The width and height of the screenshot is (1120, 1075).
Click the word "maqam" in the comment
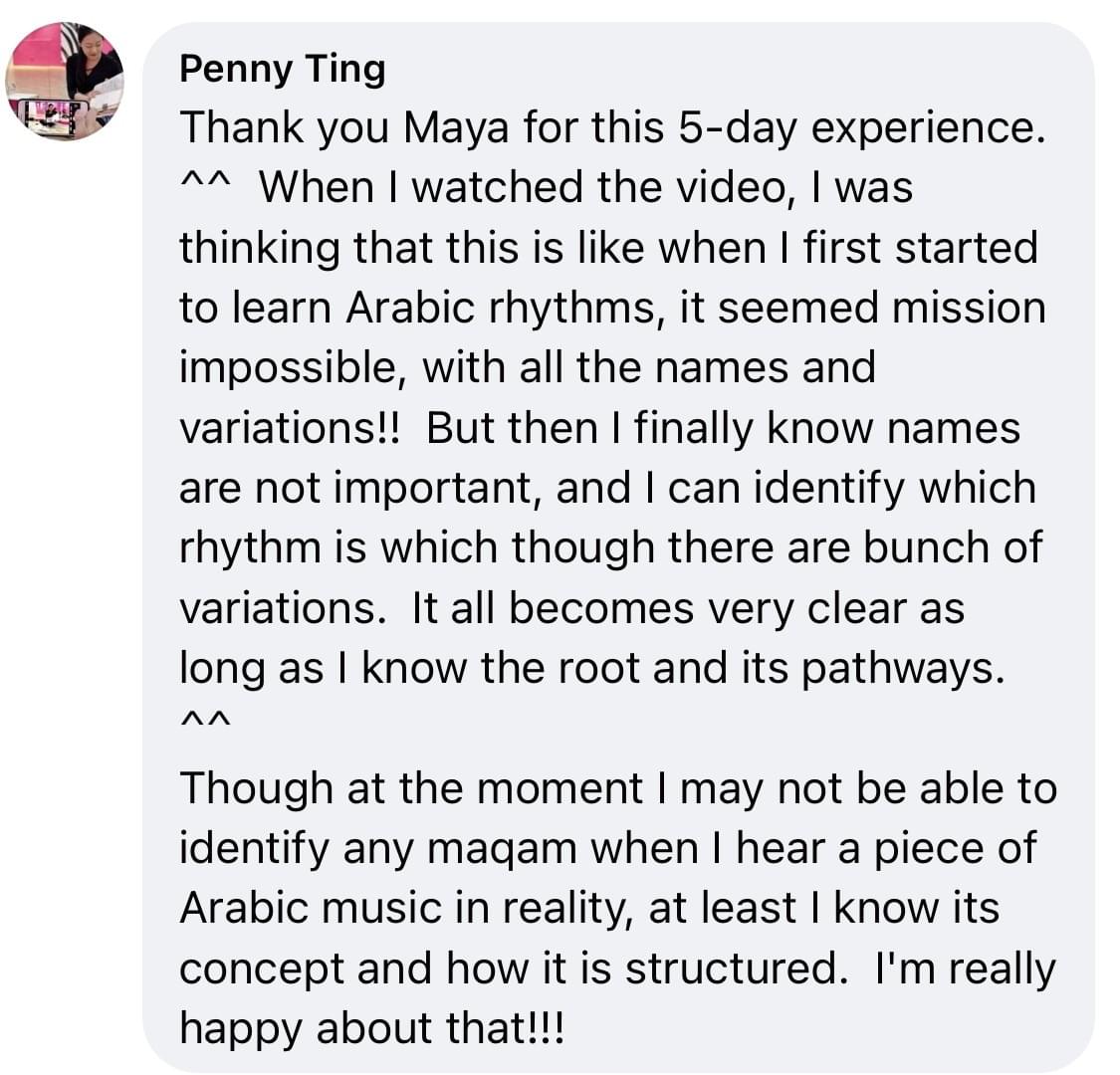tap(511, 848)
